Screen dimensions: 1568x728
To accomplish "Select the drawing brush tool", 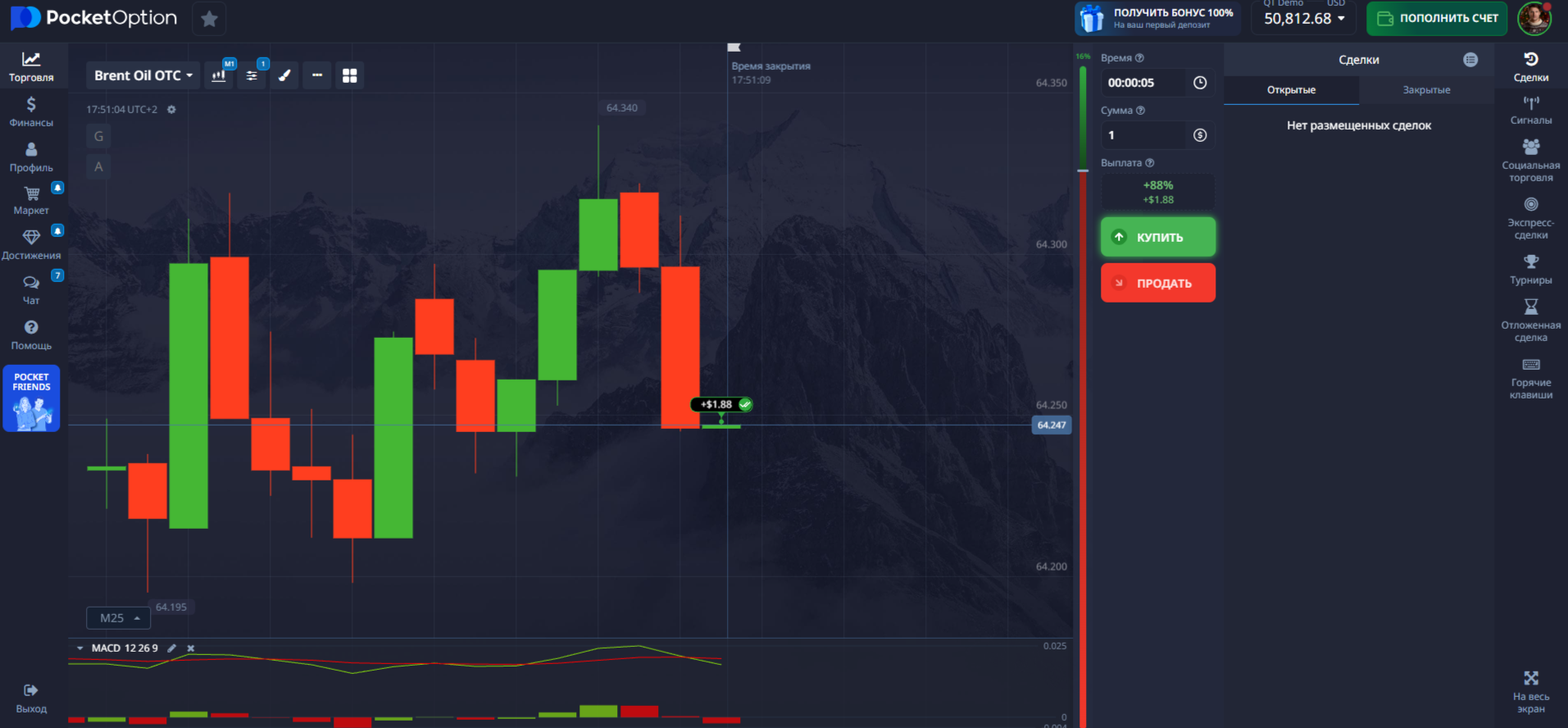I will click(284, 75).
